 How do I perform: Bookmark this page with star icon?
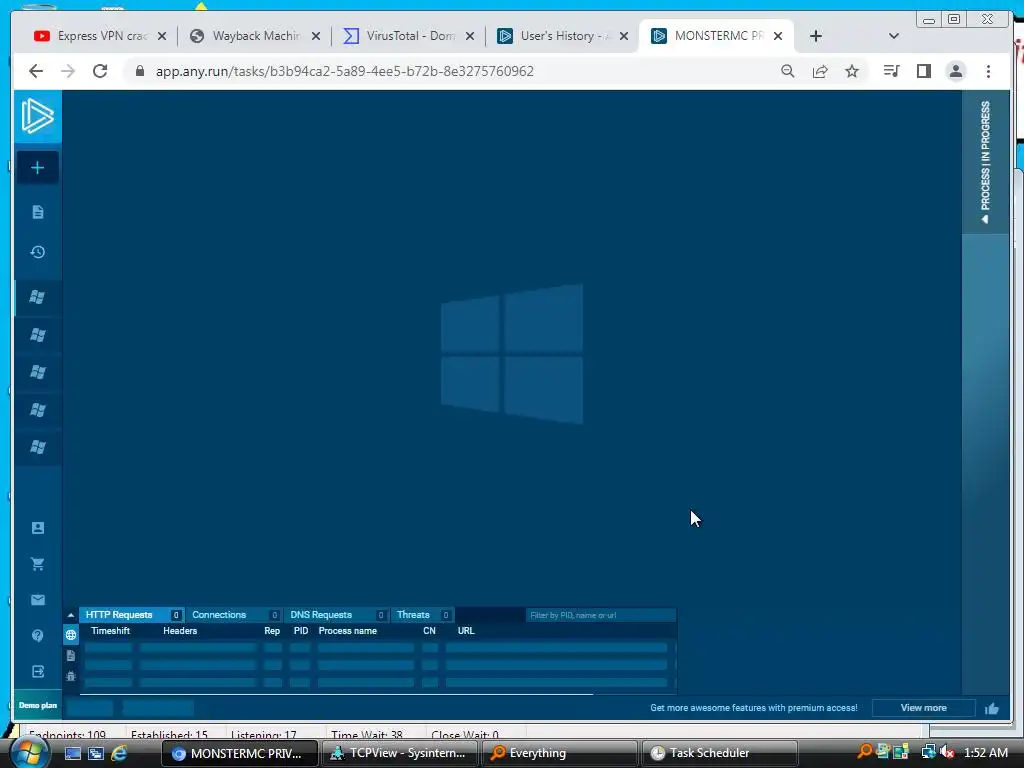[x=852, y=71]
